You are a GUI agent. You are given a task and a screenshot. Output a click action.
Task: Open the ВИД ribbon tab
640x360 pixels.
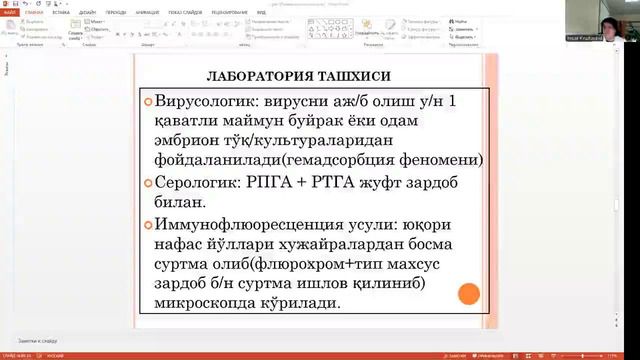(x=261, y=13)
